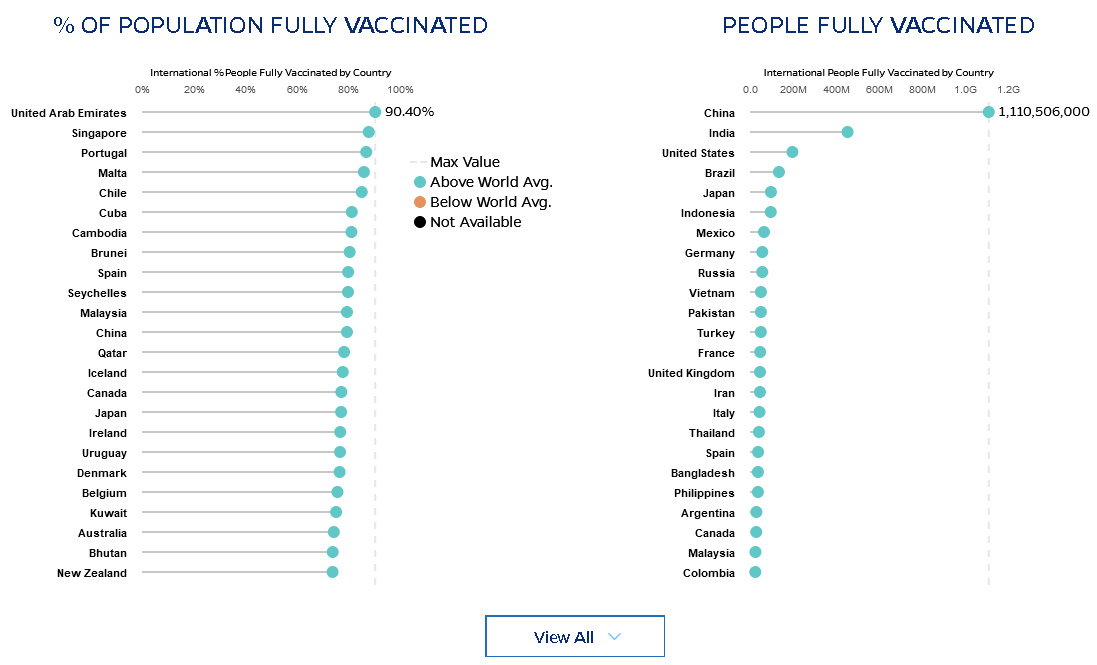Click the Japan label in People Fully Vaccinated
The width and height of the screenshot is (1097, 665).
tap(718, 193)
